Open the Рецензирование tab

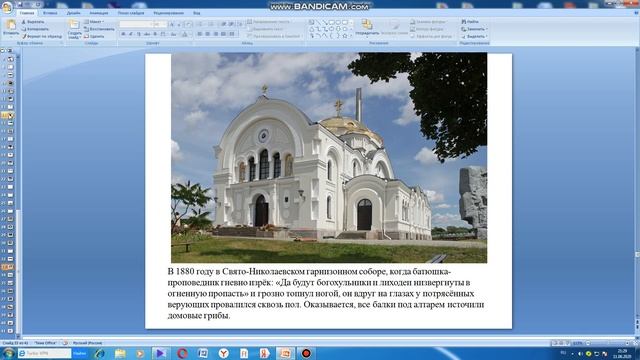[x=169, y=13]
